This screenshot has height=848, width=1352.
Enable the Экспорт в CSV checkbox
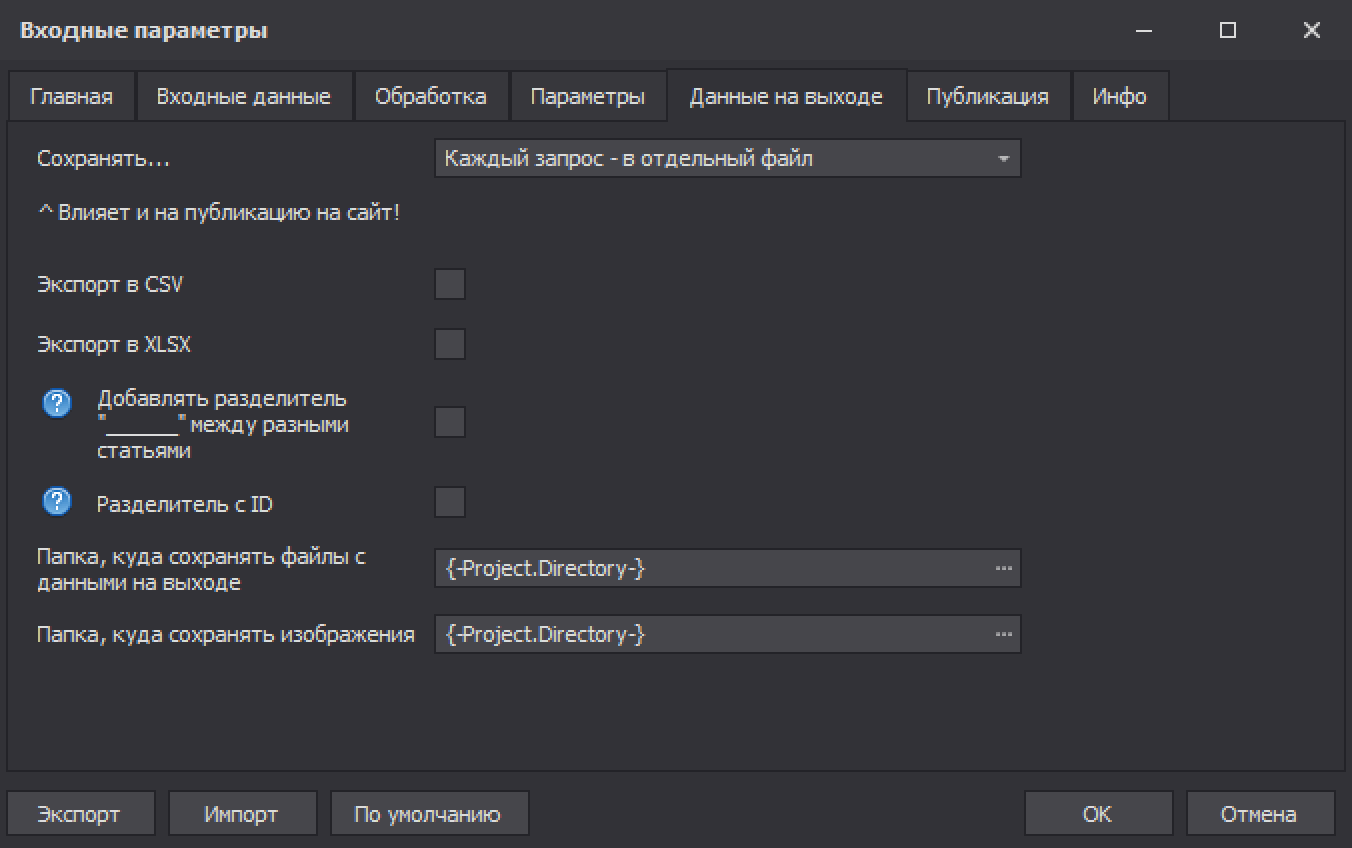pyautogui.click(x=450, y=284)
